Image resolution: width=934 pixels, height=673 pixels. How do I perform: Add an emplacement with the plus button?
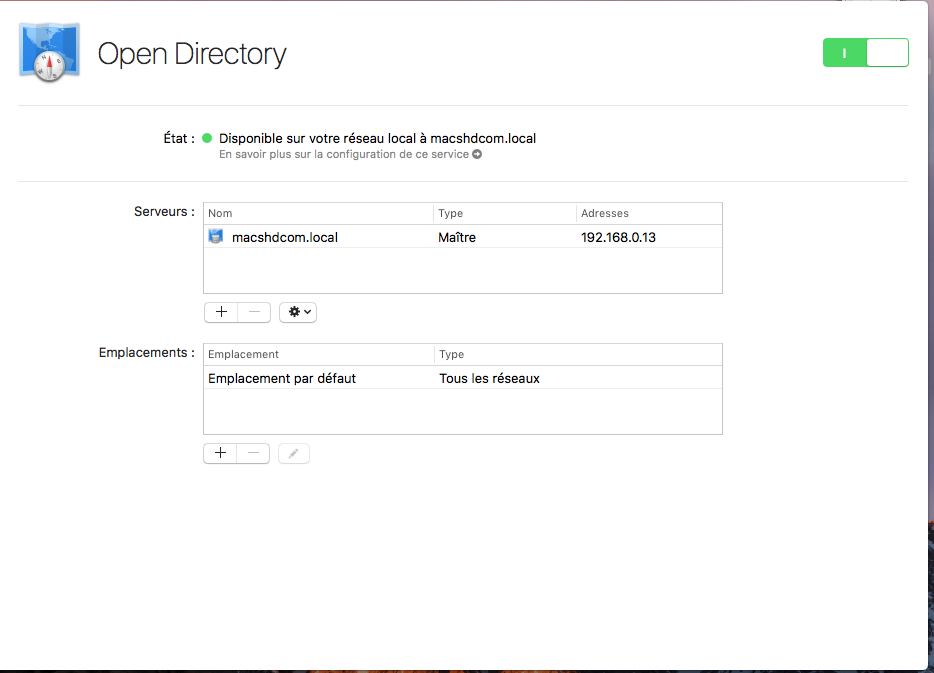coord(220,453)
